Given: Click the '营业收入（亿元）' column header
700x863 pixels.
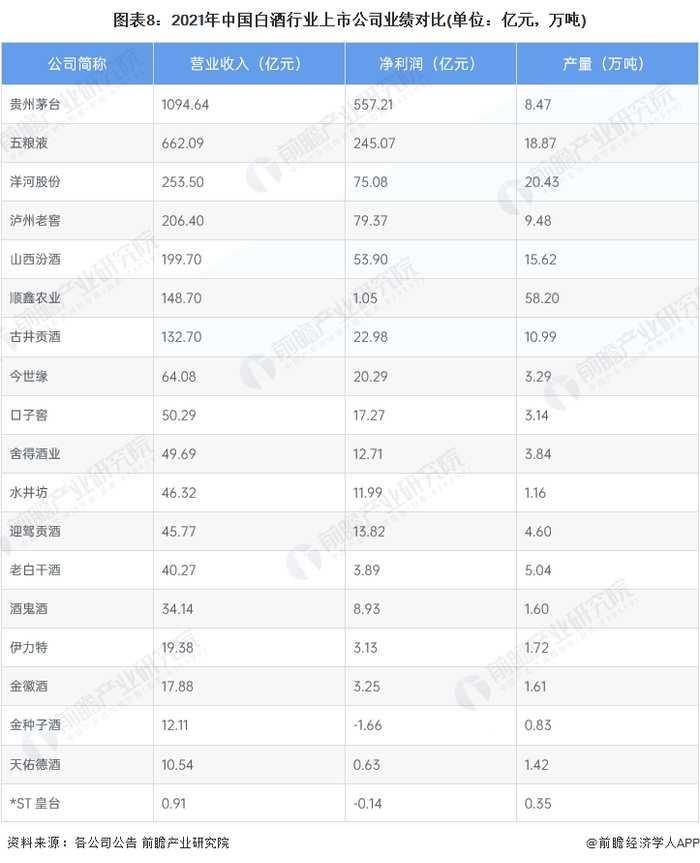Looking at the screenshot, I should click(x=249, y=64).
